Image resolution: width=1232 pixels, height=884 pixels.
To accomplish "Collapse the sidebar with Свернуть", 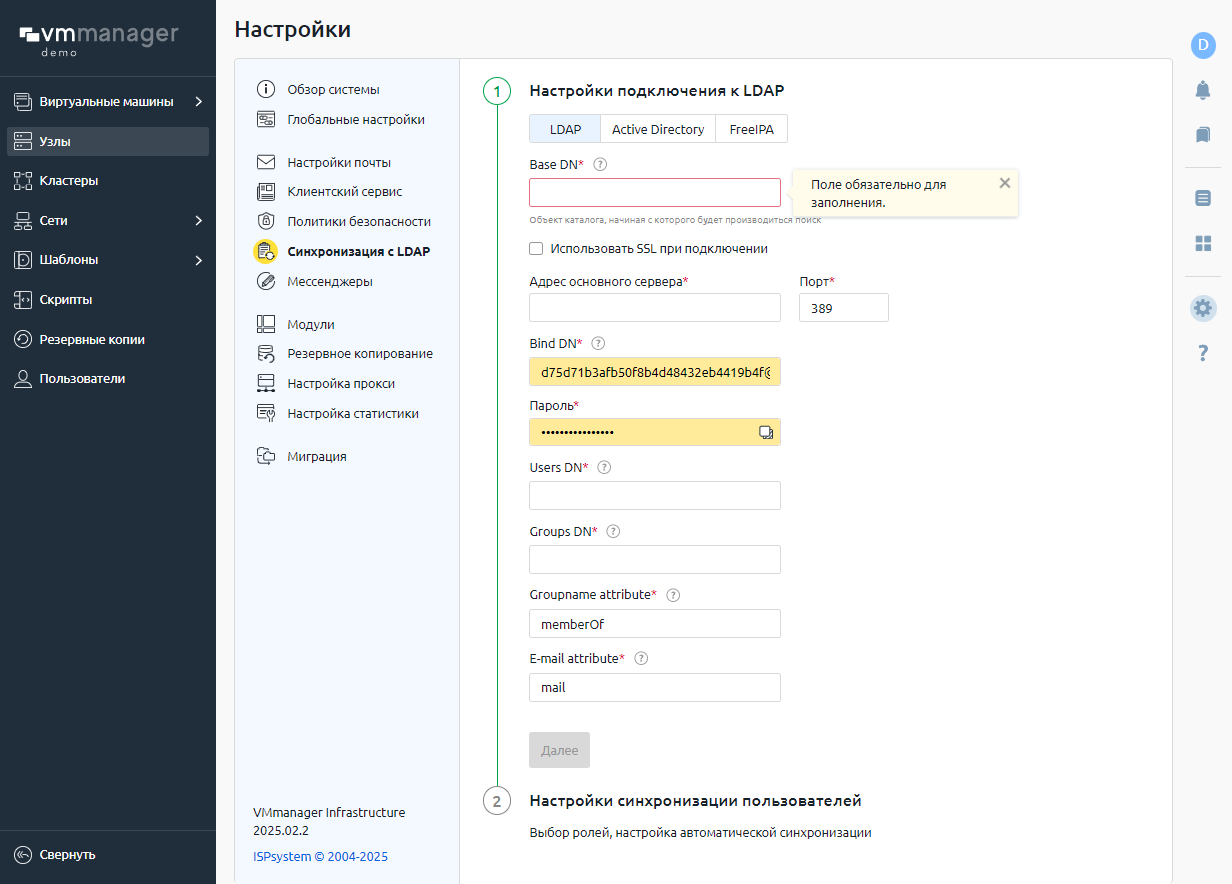I will point(67,855).
